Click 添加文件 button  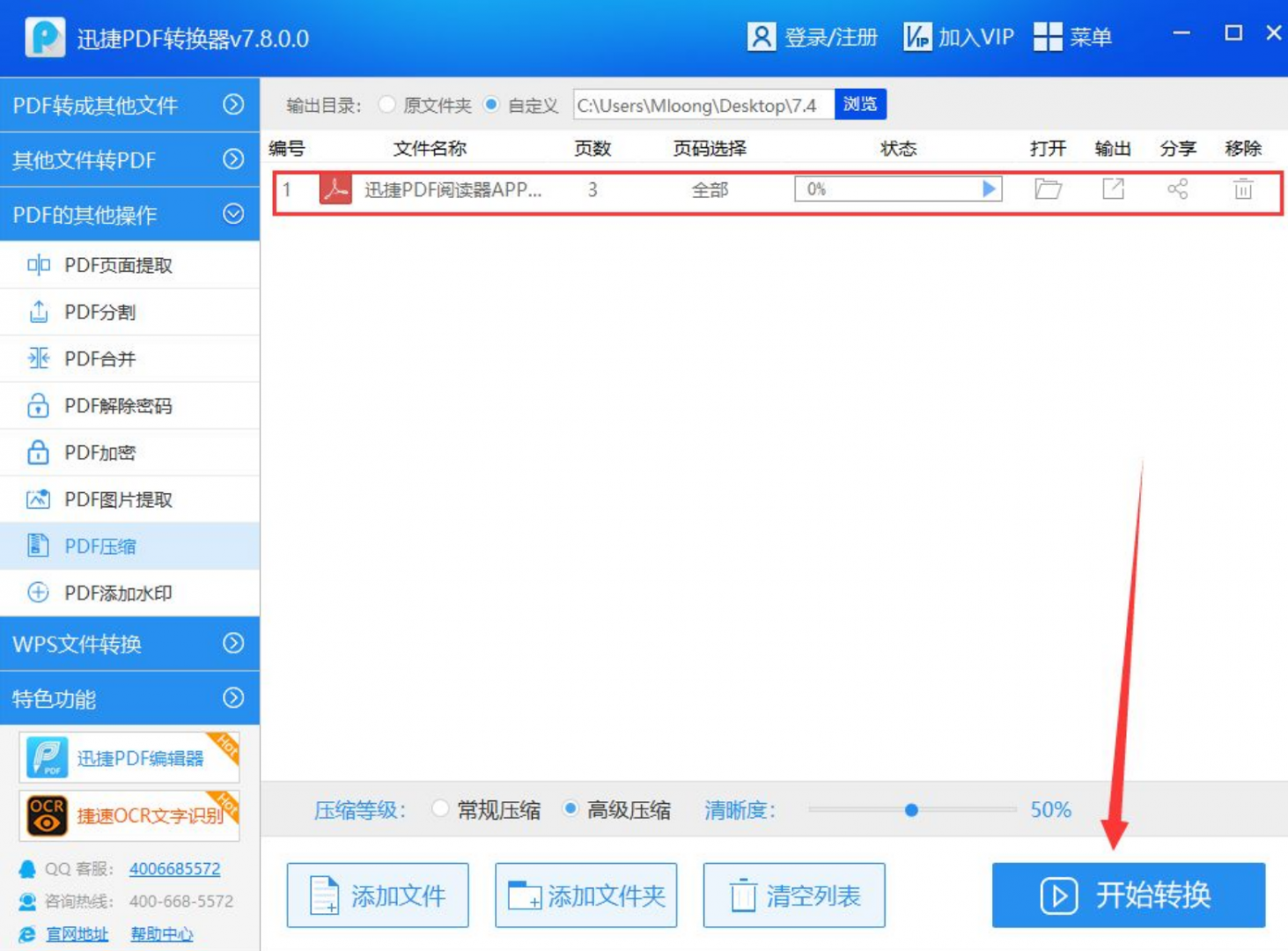378,896
